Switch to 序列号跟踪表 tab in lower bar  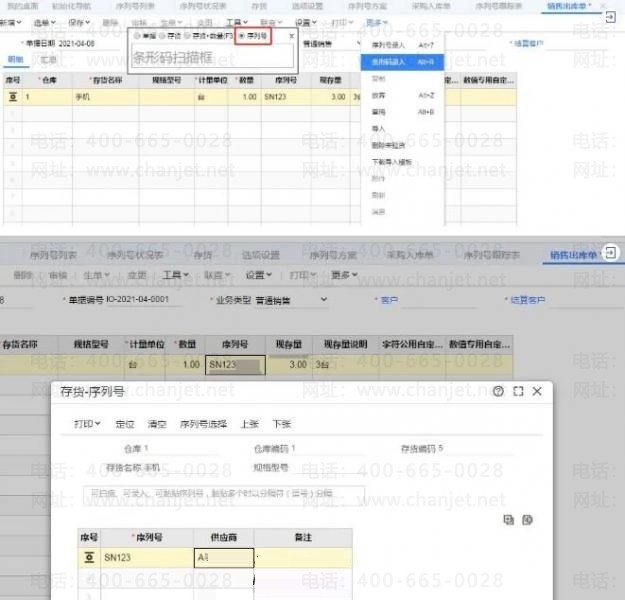tap(492, 255)
